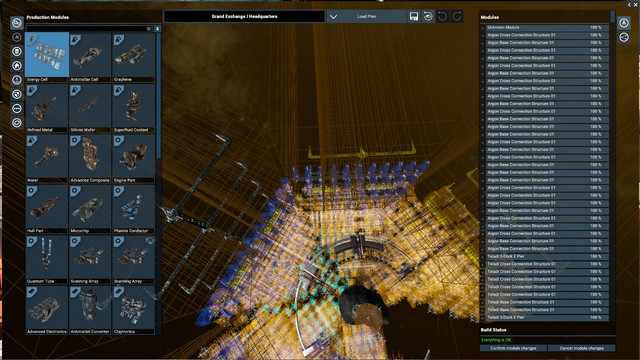640x360 pixels.
Task: Select the Quantum Tube production module
Action: click(47, 260)
